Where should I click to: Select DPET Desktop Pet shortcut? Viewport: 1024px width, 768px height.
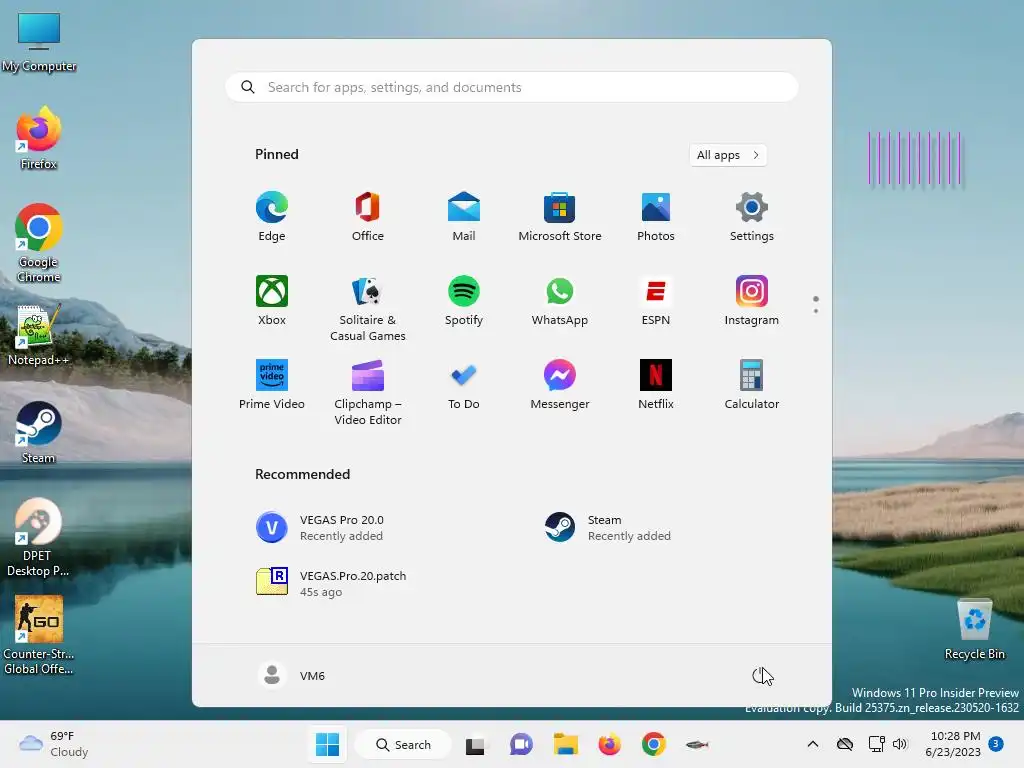(x=38, y=537)
